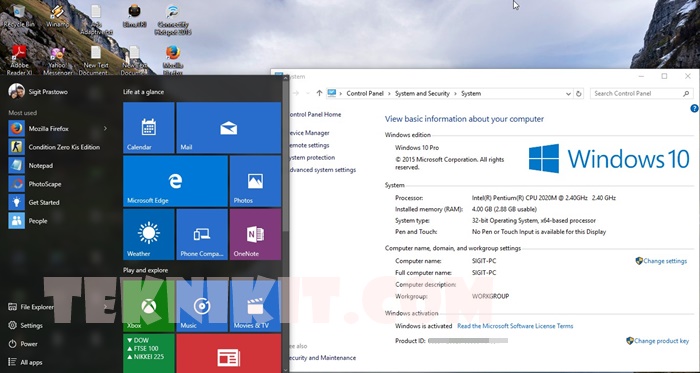700x373 pixels.
Task: Launch Condition Zero Kis Edition
Action: pos(58,147)
